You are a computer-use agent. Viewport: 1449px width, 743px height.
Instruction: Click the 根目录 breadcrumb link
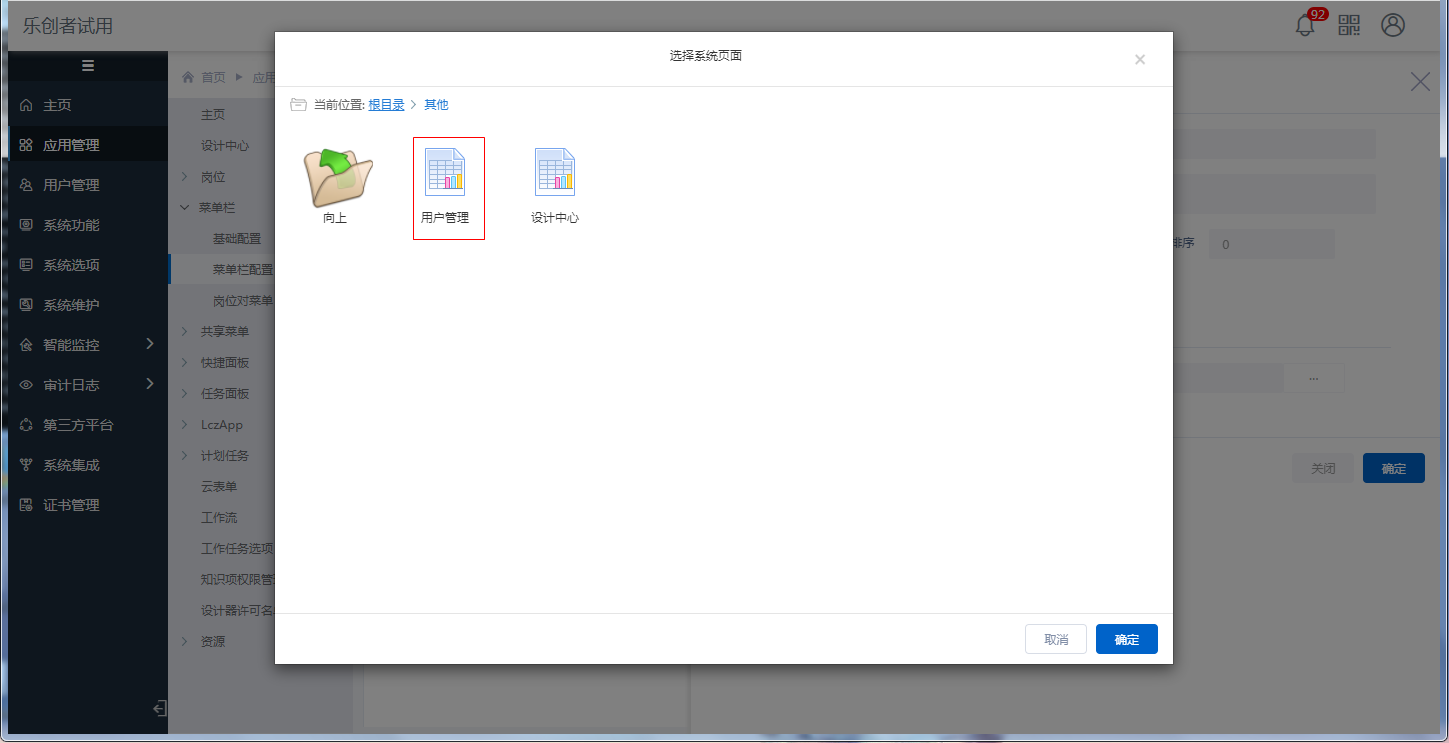pyautogui.click(x=386, y=105)
